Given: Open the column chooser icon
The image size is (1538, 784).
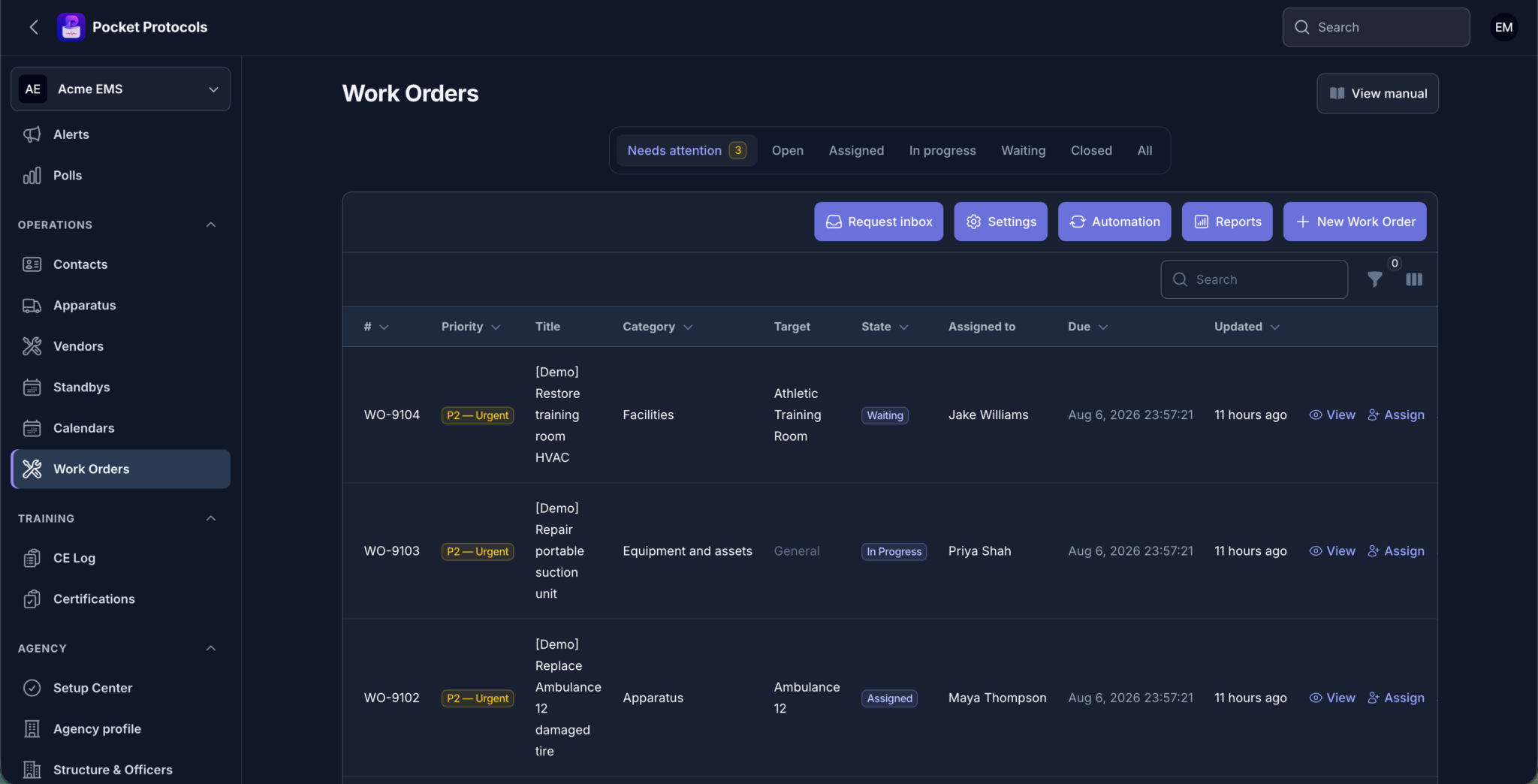Looking at the screenshot, I should coord(1414,279).
